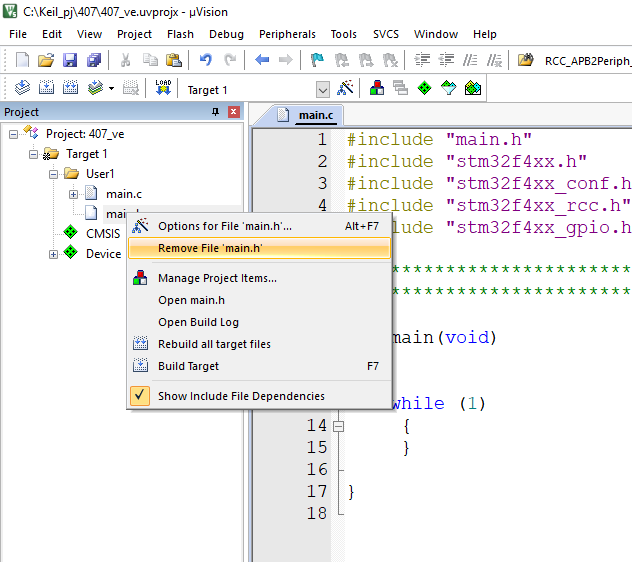Open the Edit menu
The image size is (632, 562).
point(52,34)
